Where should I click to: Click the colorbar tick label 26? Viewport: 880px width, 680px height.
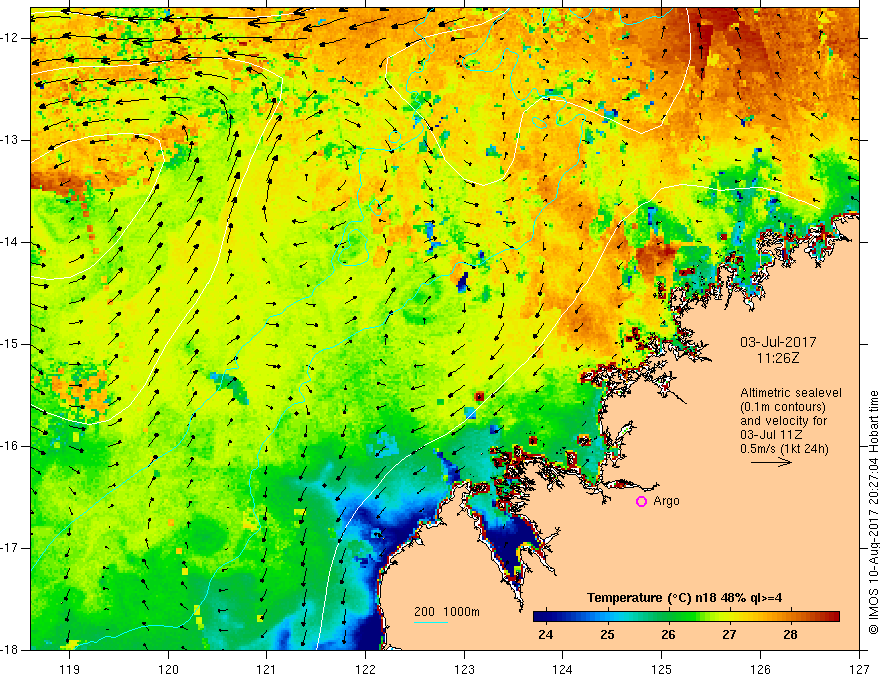[668, 635]
